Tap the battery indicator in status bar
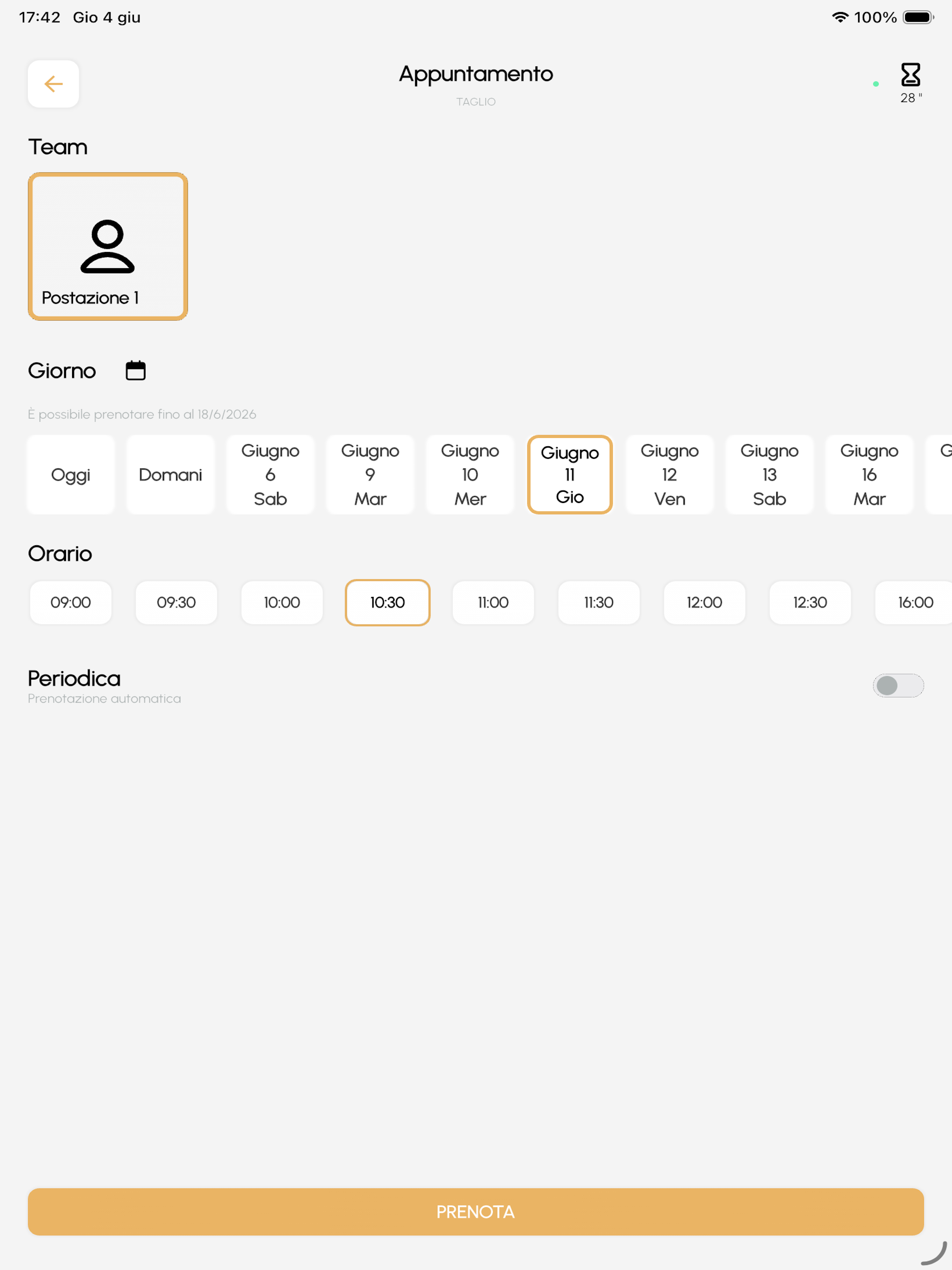Screen dimensions: 952x1270 coord(918,17)
